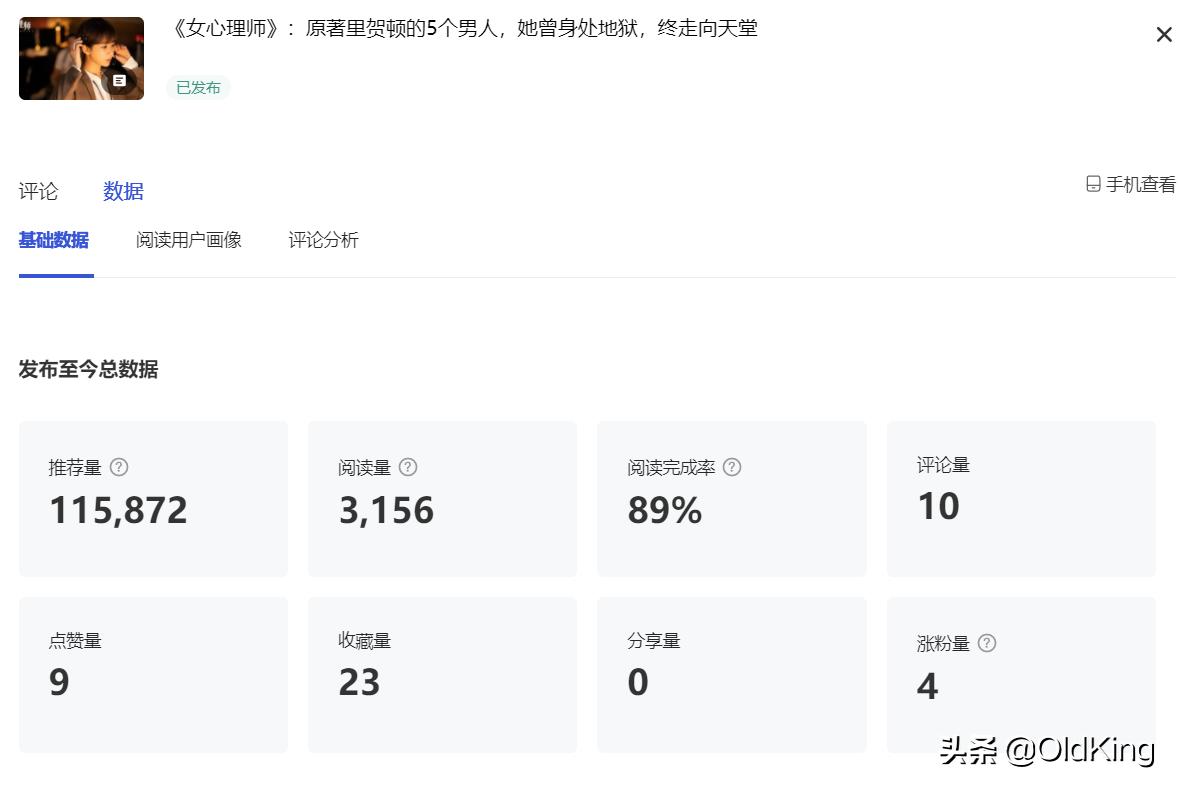Click the help icon beside 推荐量
The image size is (1178, 789).
pyautogui.click(x=118, y=467)
